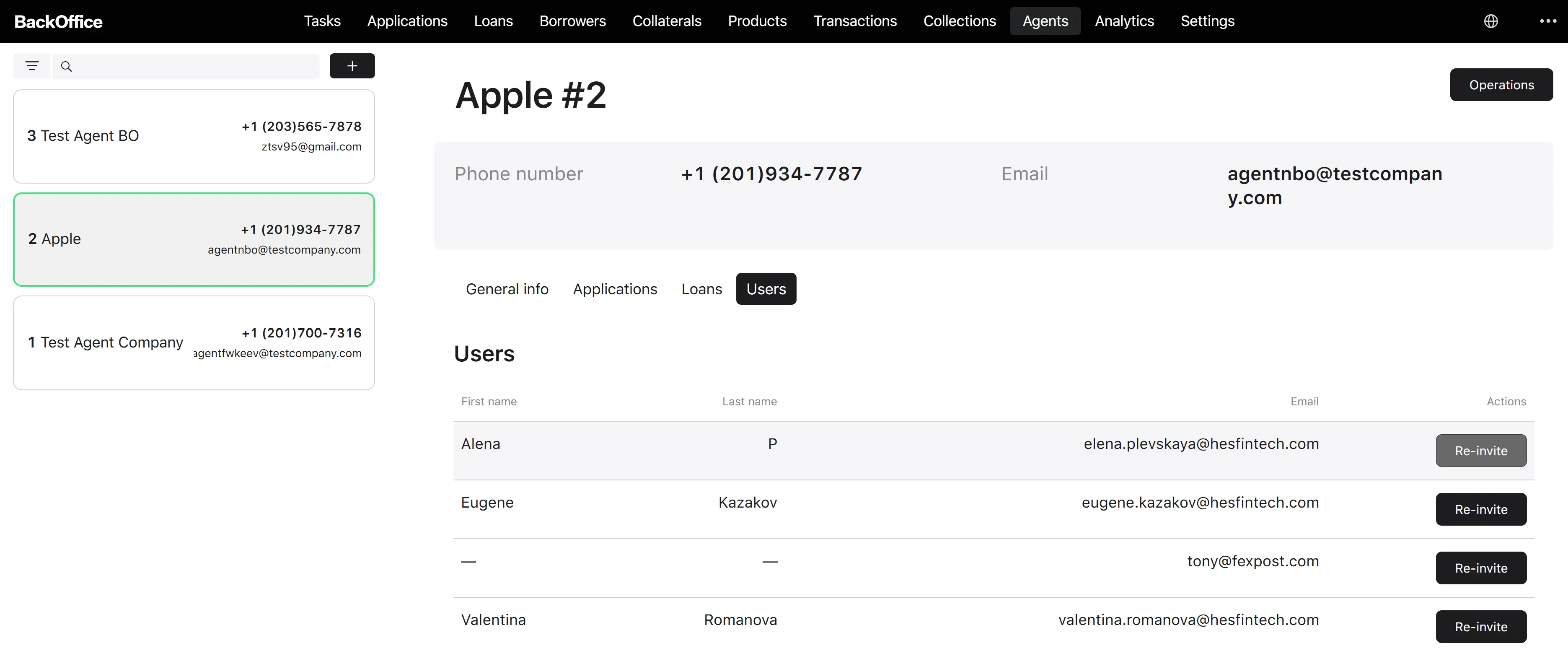Open the three-dots more menu
The image size is (1568, 656).
coord(1547,21)
